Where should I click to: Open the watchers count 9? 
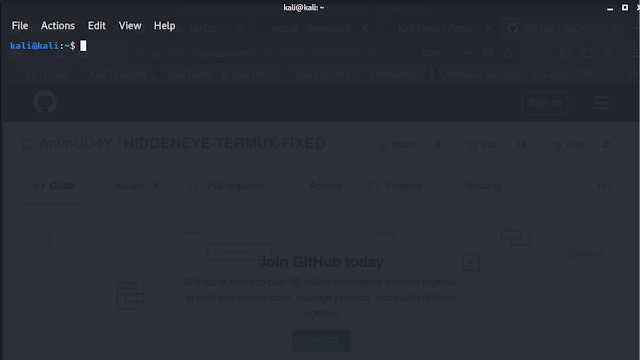pyautogui.click(x=438, y=145)
